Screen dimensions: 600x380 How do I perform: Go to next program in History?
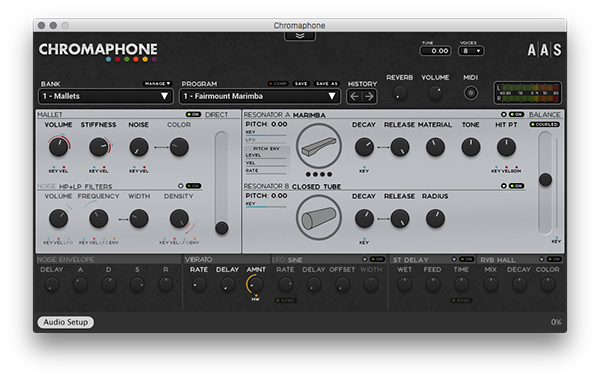[369, 96]
